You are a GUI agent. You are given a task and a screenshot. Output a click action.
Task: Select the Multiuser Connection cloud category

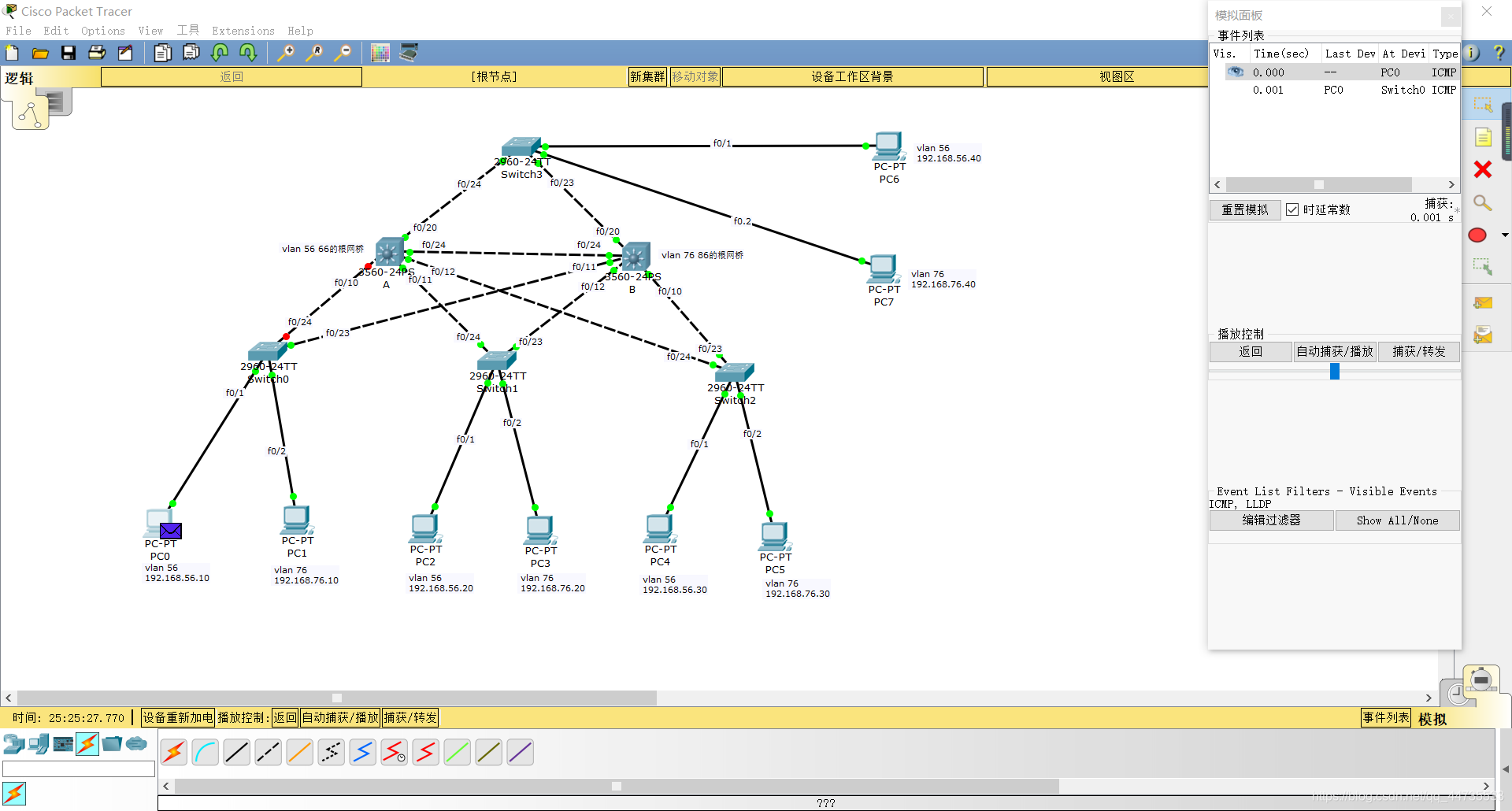[x=136, y=743]
